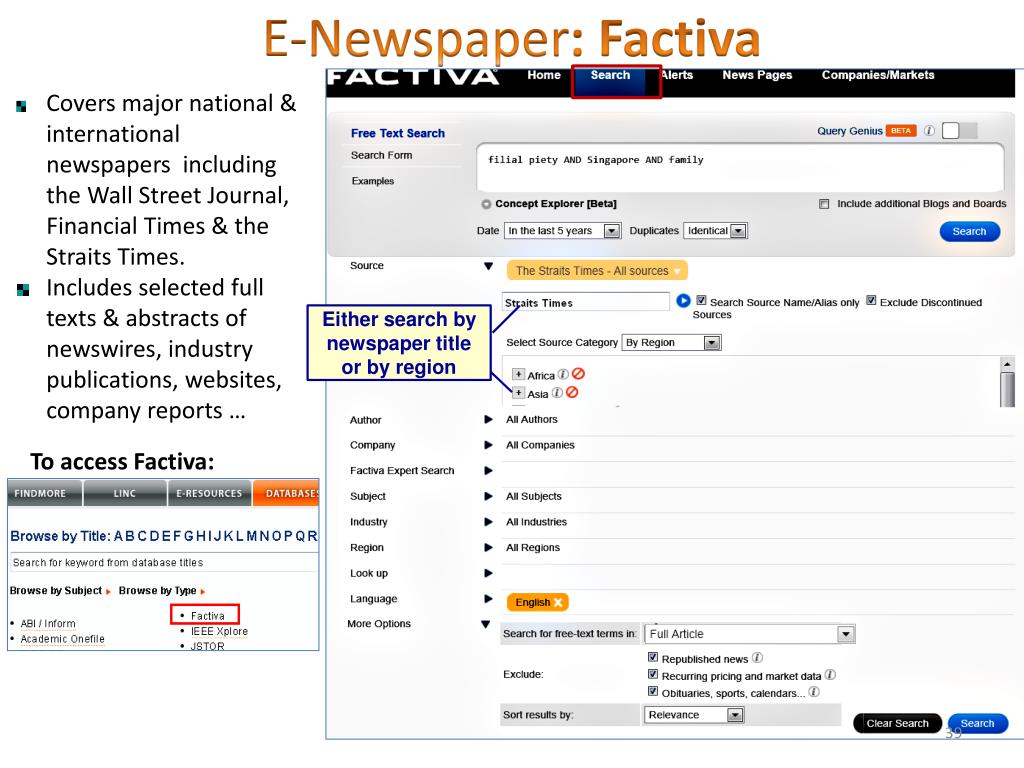The height and width of the screenshot is (768, 1024).
Task: Open the Africa region info icon
Action: coord(563,375)
